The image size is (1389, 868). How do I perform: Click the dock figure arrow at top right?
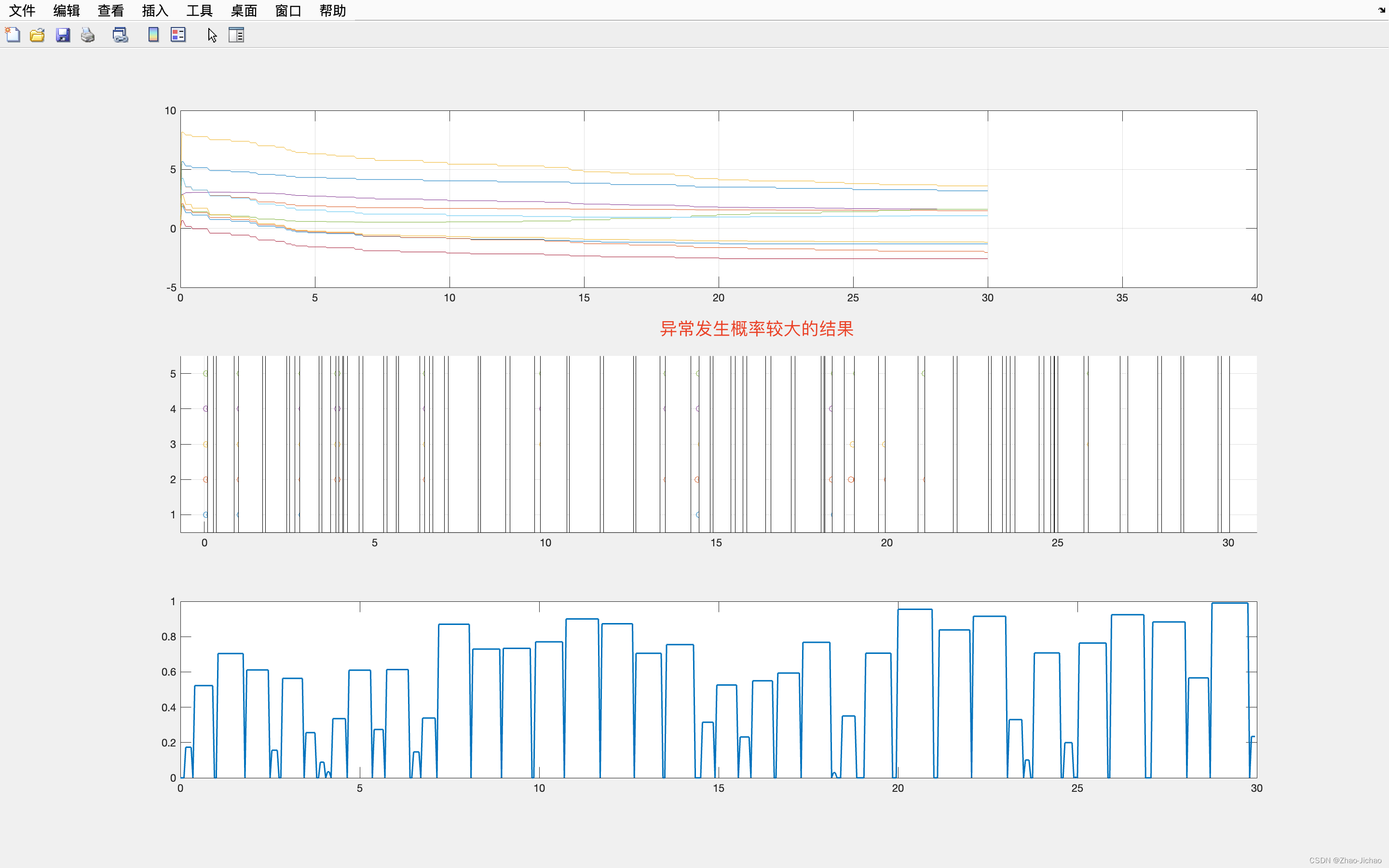point(1382,10)
